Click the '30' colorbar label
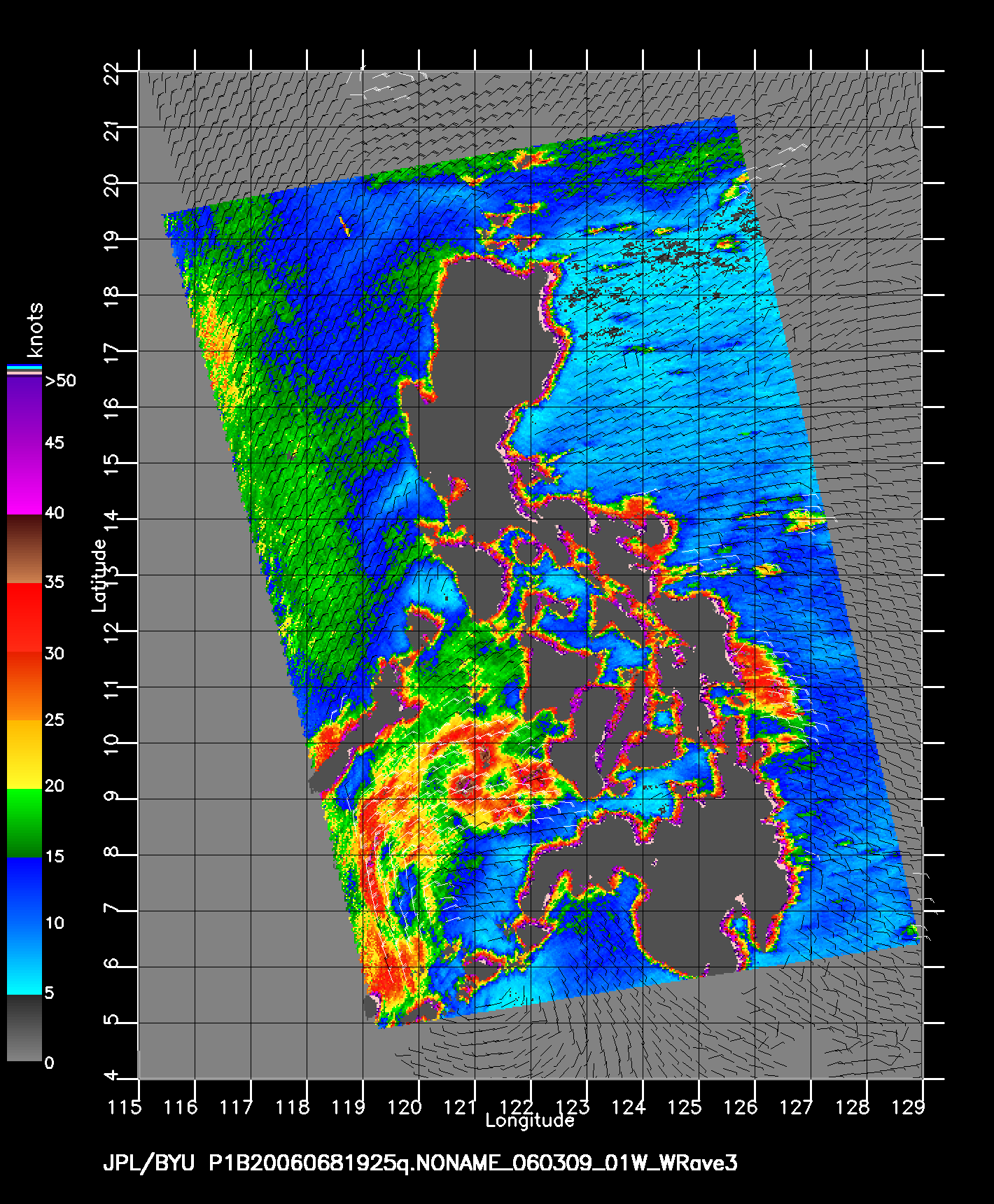The width and height of the screenshot is (994, 1204). click(x=55, y=654)
